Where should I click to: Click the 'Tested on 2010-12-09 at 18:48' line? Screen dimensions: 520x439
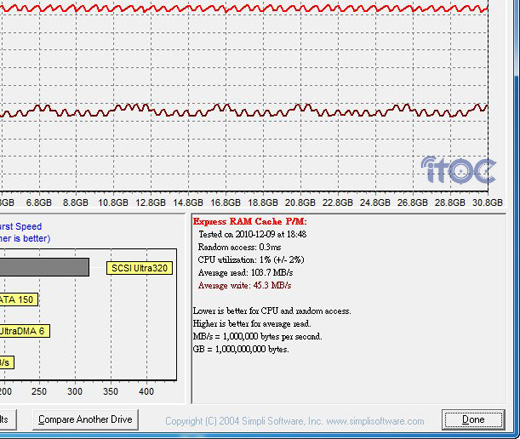click(x=252, y=234)
